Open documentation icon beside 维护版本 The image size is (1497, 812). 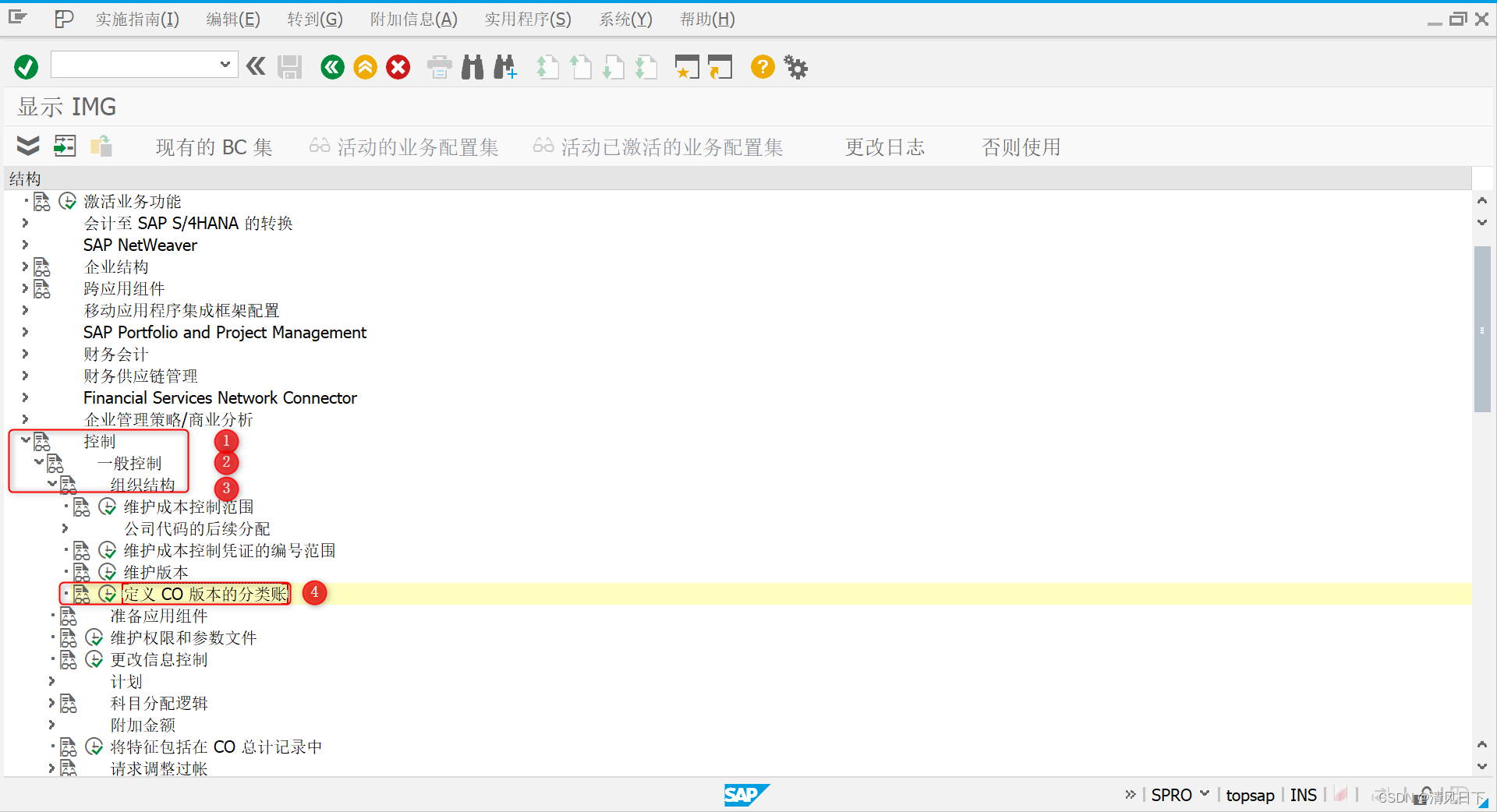(82, 571)
